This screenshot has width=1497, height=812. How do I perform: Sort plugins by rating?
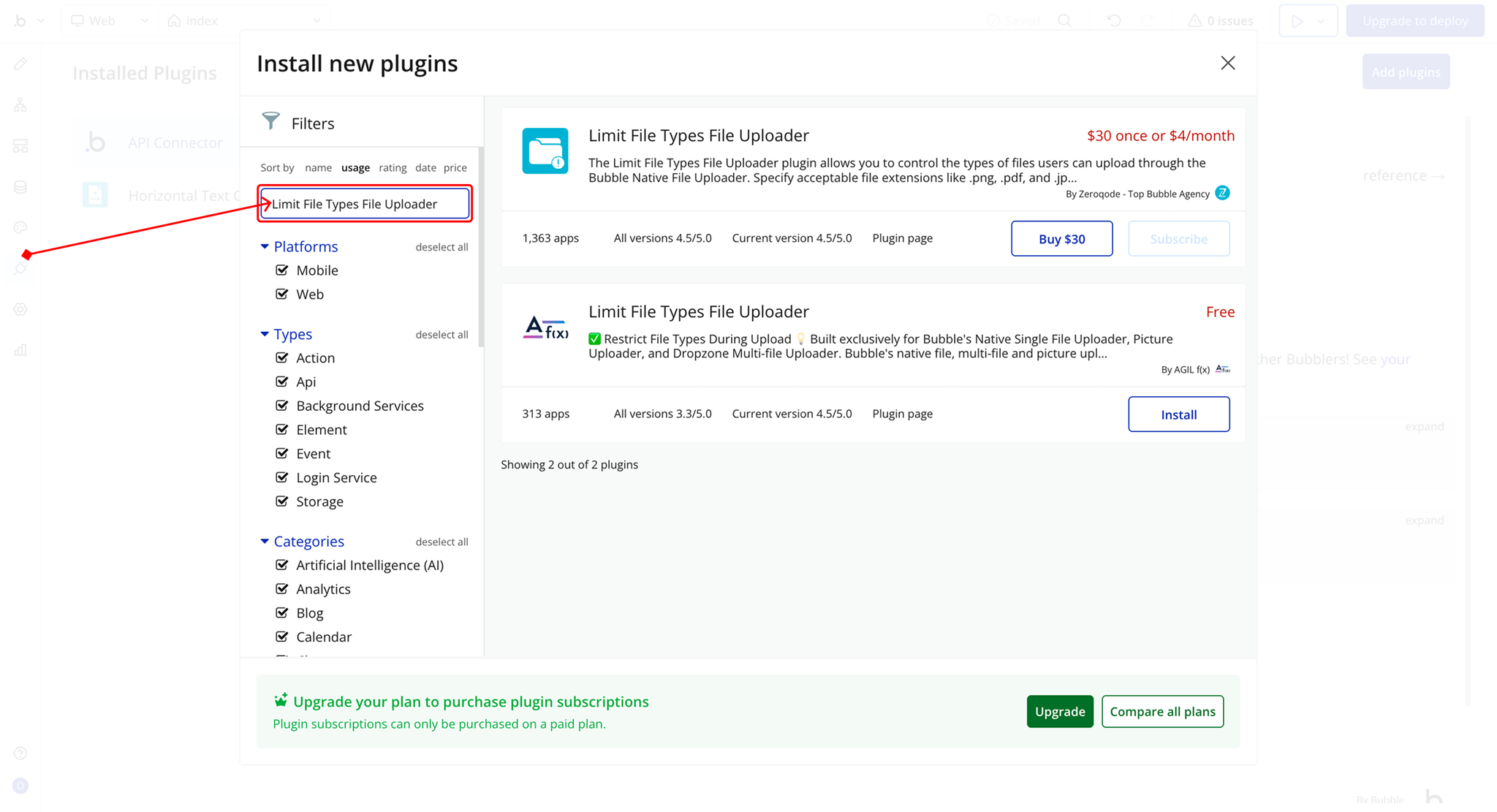point(393,167)
